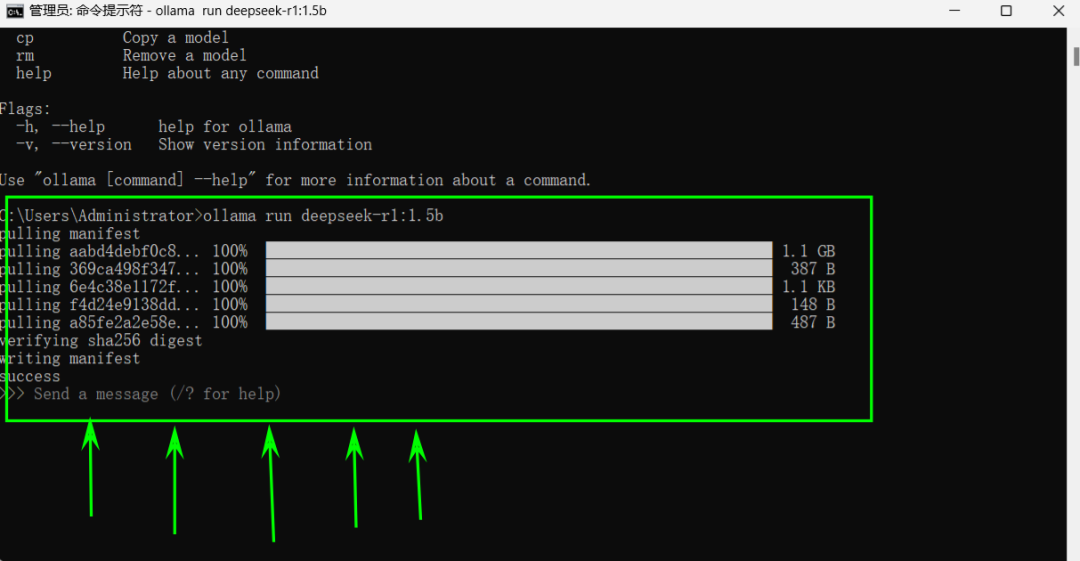Click the 'pulling aabd4debf0c8...' hash text

(100, 252)
